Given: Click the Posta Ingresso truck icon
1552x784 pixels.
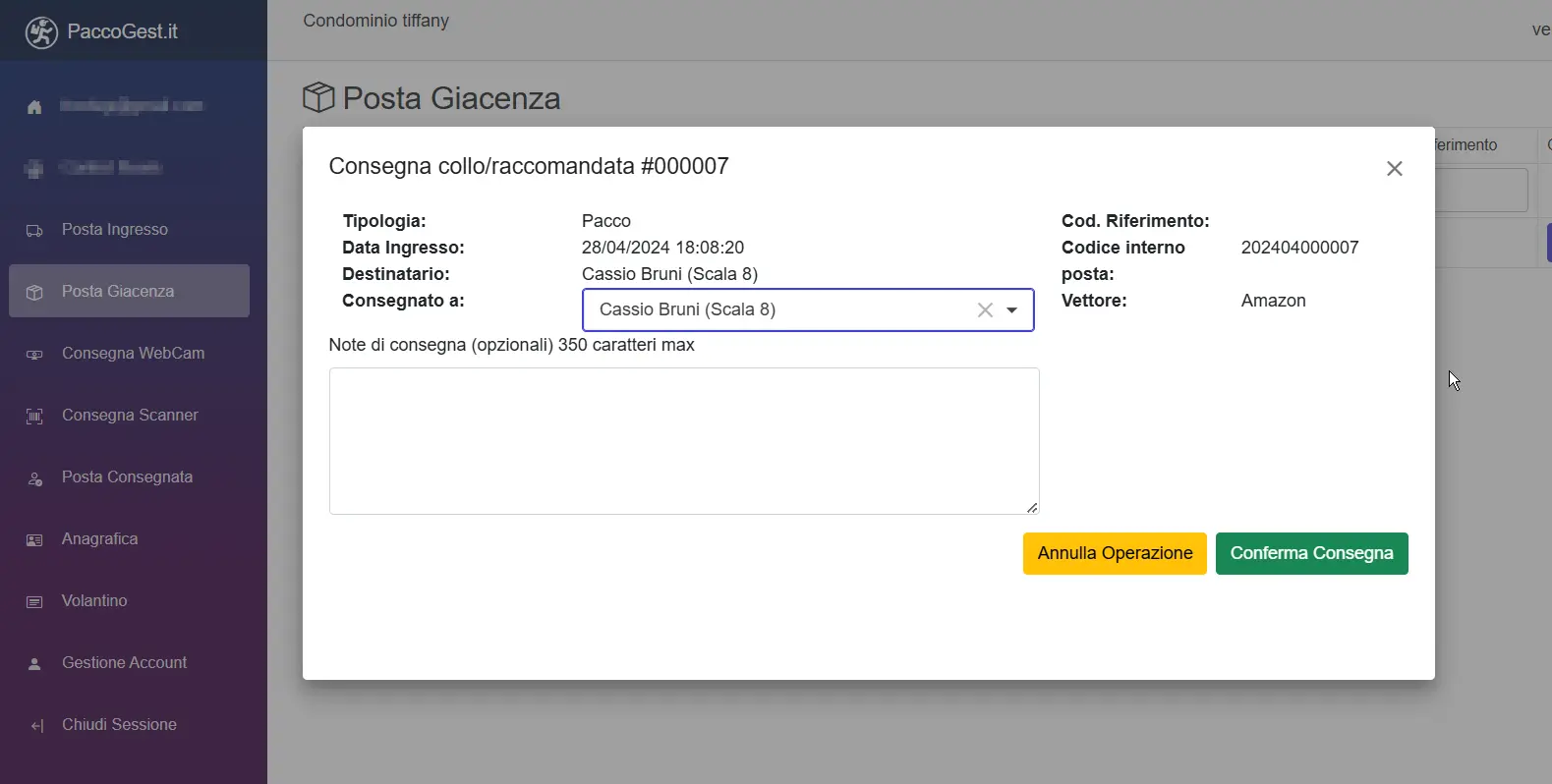Looking at the screenshot, I should pyautogui.click(x=34, y=231).
